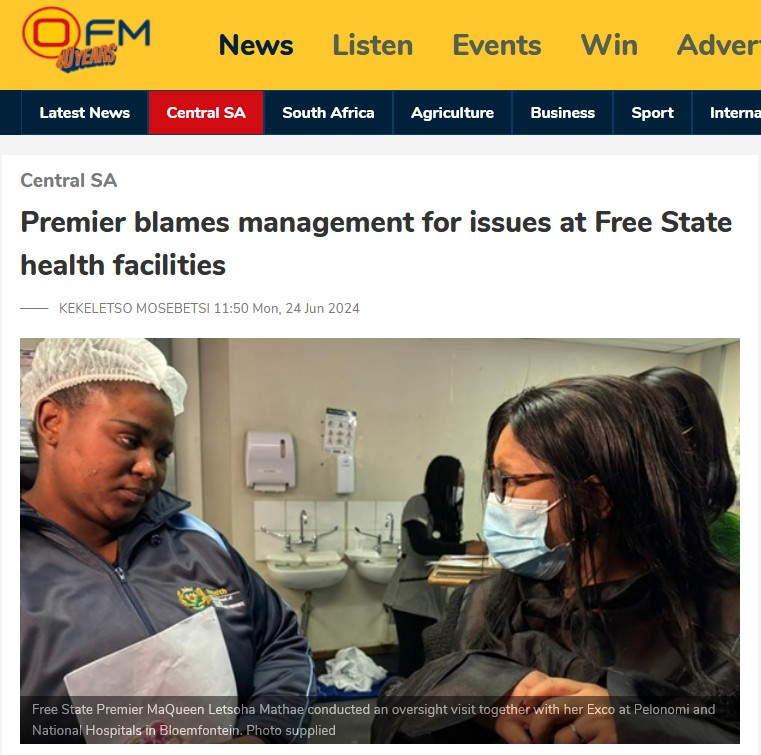Open the Agriculture news tab

point(452,113)
